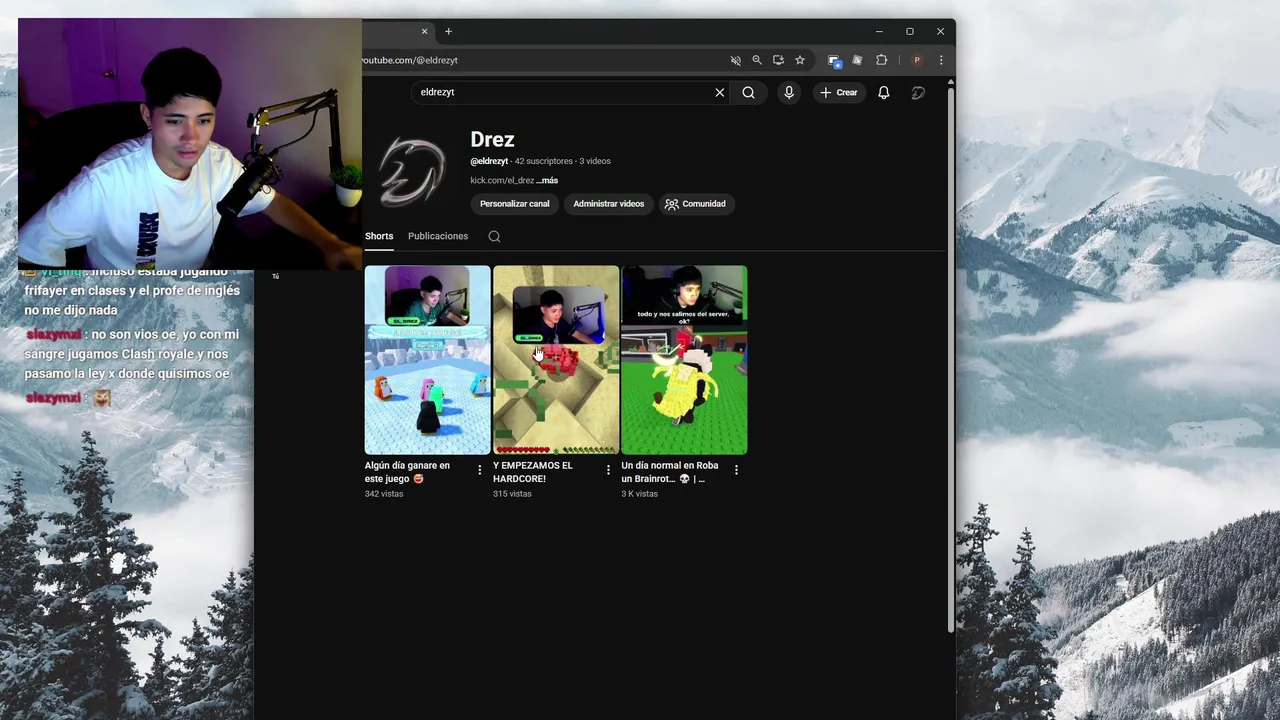Open Chrome three-dot menu
This screenshot has width=1280, height=720.
click(940, 60)
